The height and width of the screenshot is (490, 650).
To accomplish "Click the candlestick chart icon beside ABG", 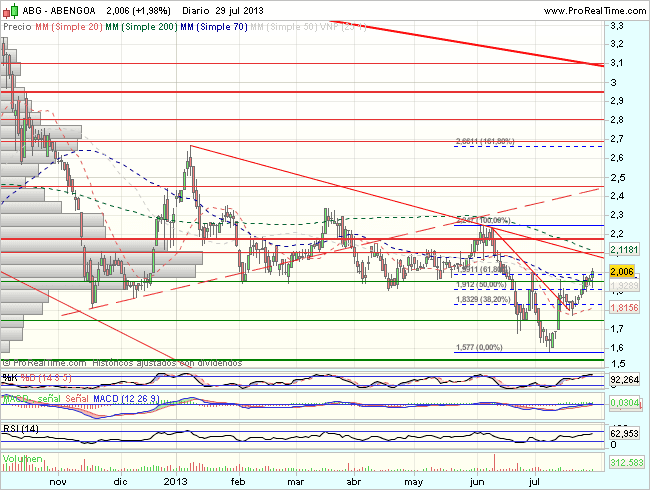I will pyautogui.click(x=8, y=10).
